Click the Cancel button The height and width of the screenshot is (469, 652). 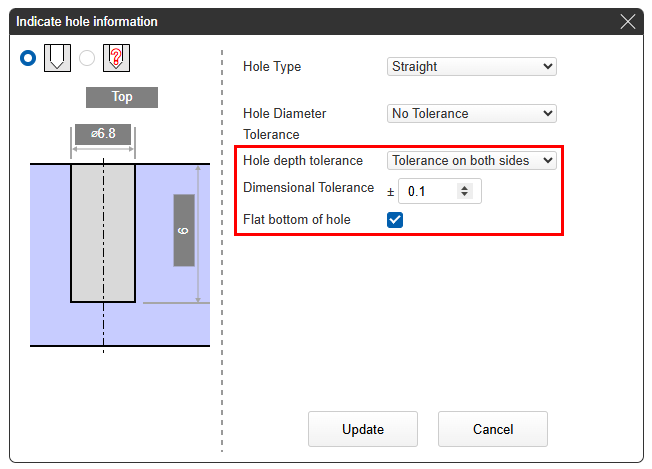pos(492,429)
